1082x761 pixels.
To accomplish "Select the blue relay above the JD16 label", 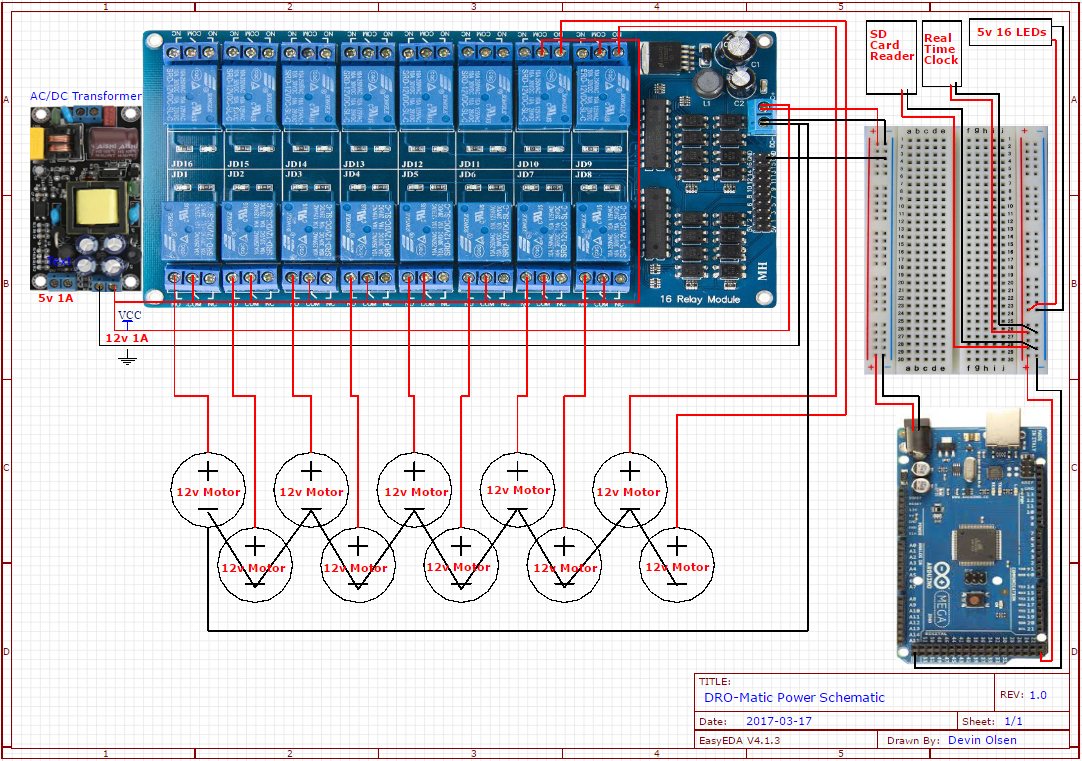I will (x=190, y=97).
